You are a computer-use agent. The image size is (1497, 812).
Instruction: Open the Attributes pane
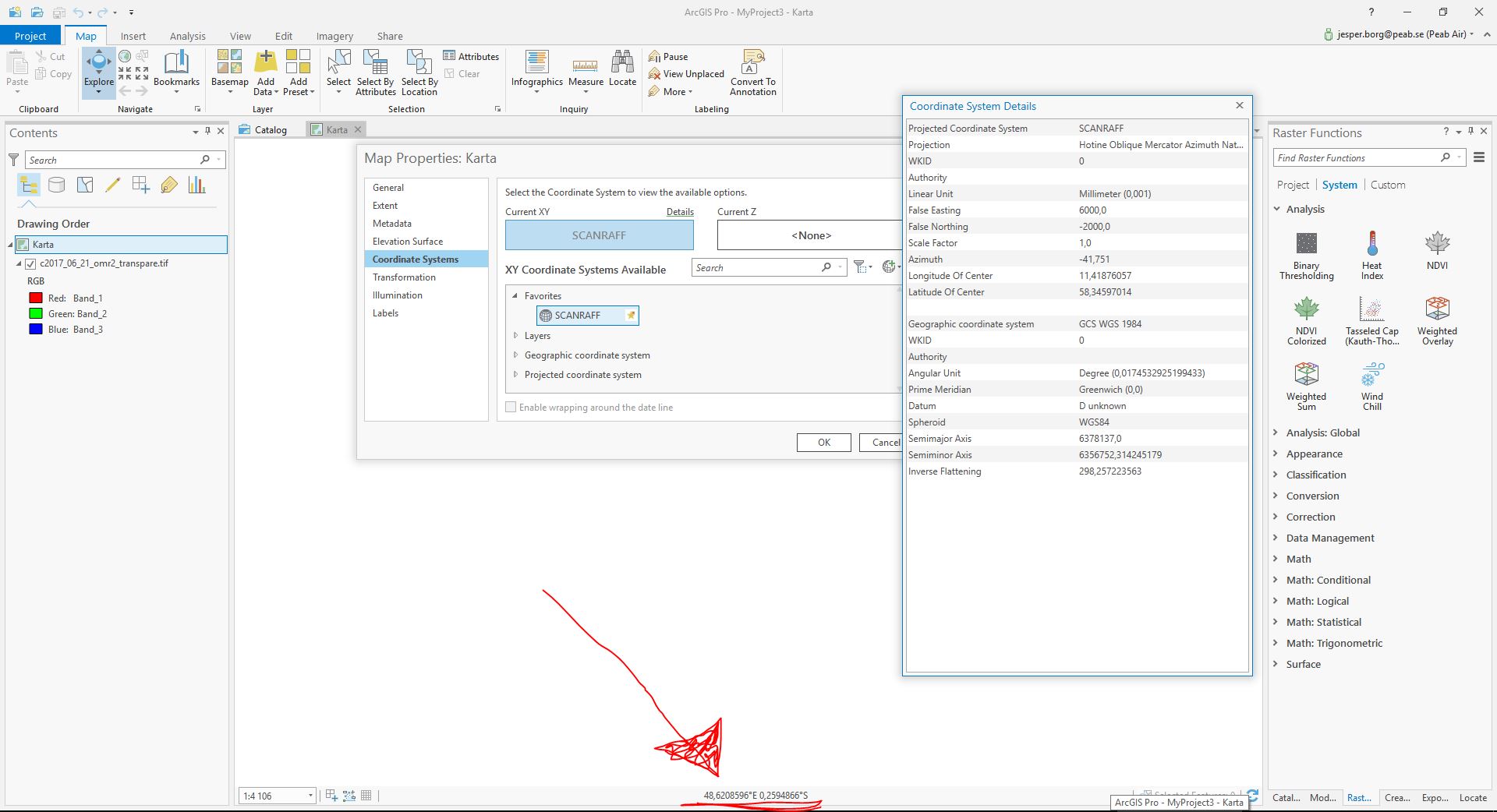[x=471, y=56]
